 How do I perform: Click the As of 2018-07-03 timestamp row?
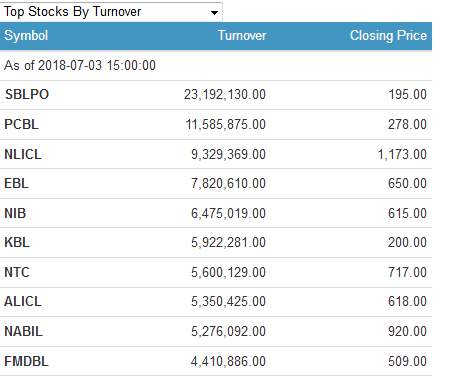(x=216, y=65)
